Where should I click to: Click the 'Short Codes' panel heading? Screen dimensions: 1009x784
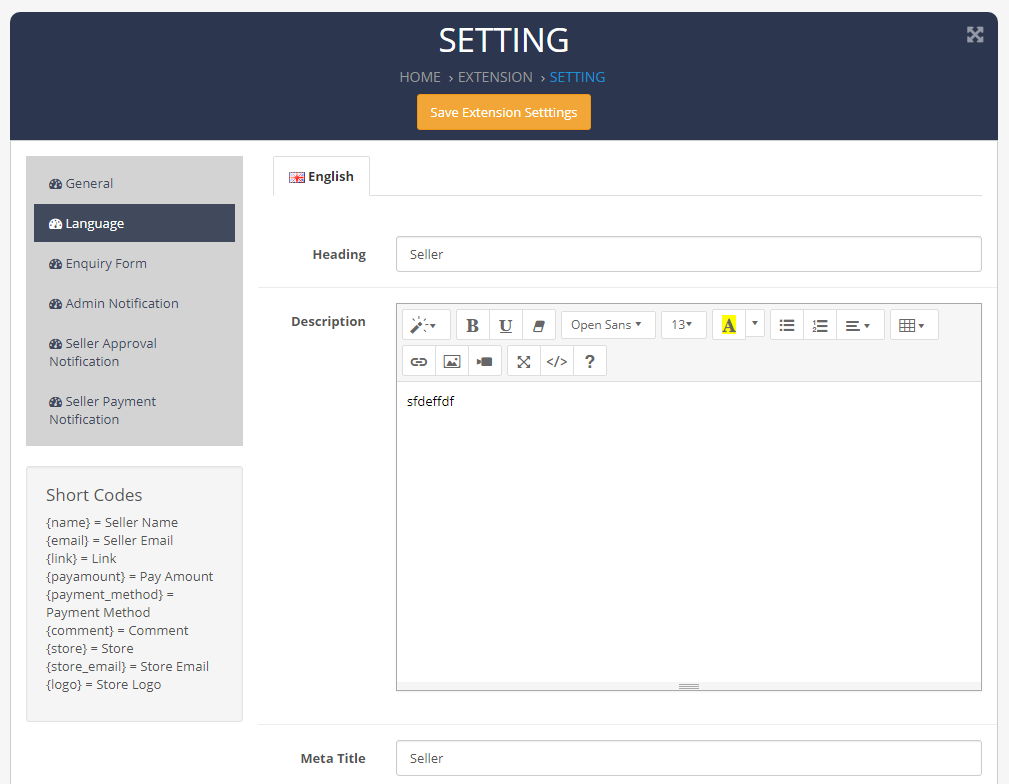point(94,495)
